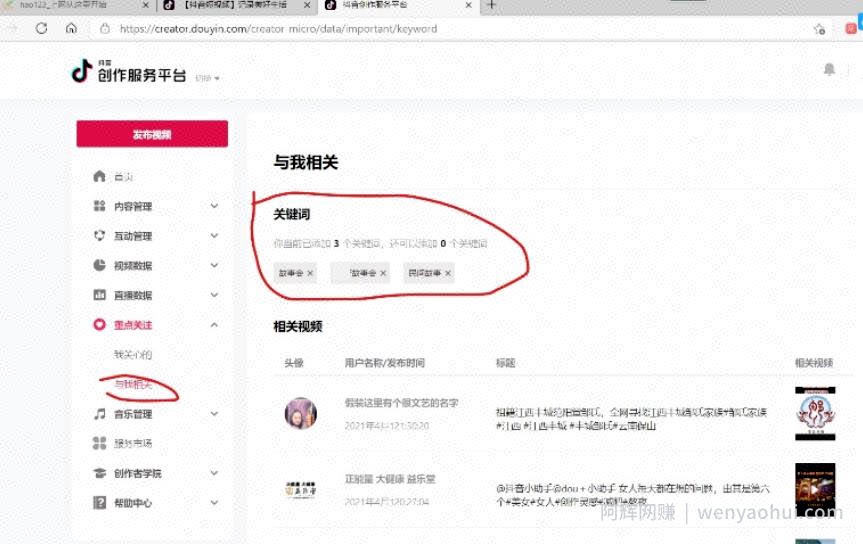Open the account switch dropdown beside the logo

(x=207, y=78)
